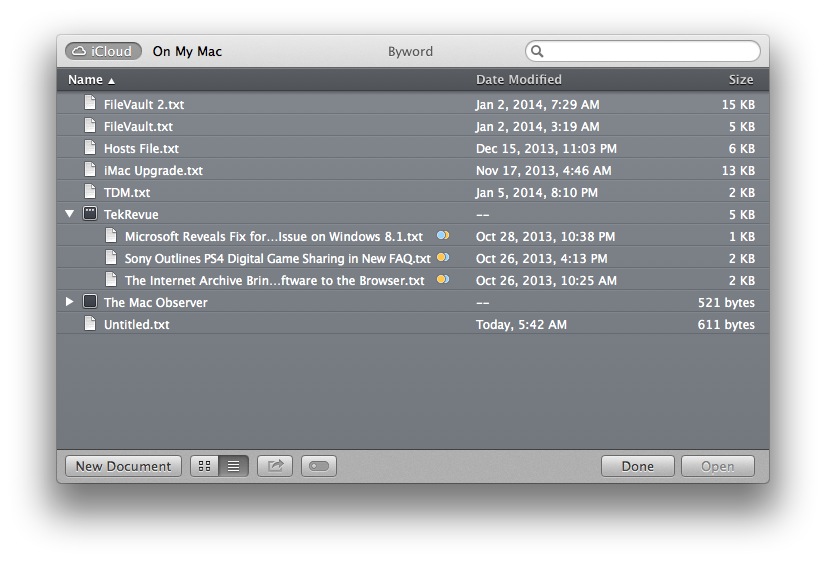This screenshot has width=826, height=562.
Task: Click the Microsoft Reveals Fix document icon
Action: pyautogui.click(x=111, y=235)
